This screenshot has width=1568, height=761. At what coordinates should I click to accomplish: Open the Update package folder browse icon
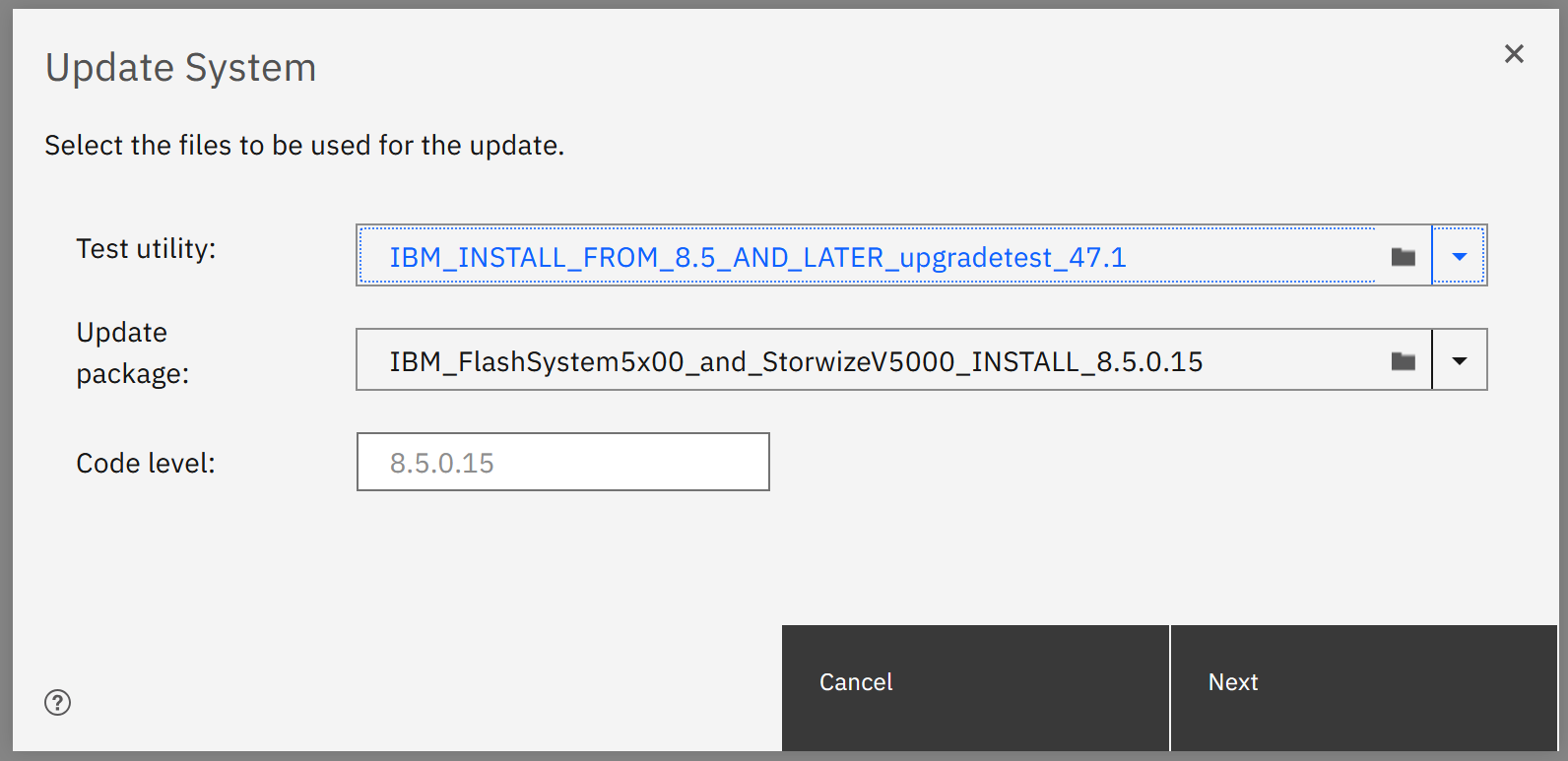click(1403, 361)
